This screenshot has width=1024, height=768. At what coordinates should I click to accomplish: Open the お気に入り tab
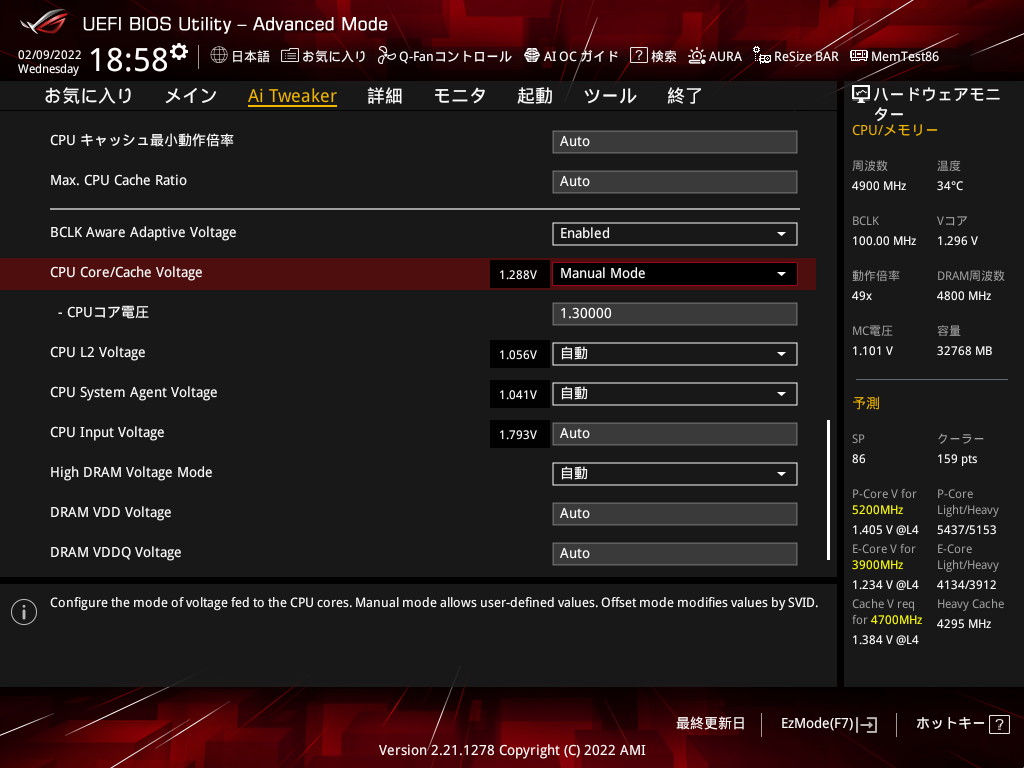point(88,96)
